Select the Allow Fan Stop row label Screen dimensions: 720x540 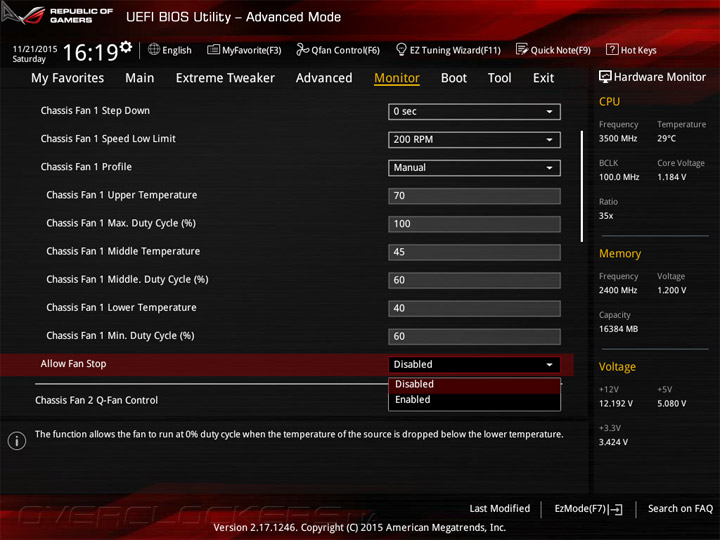[x=73, y=364]
